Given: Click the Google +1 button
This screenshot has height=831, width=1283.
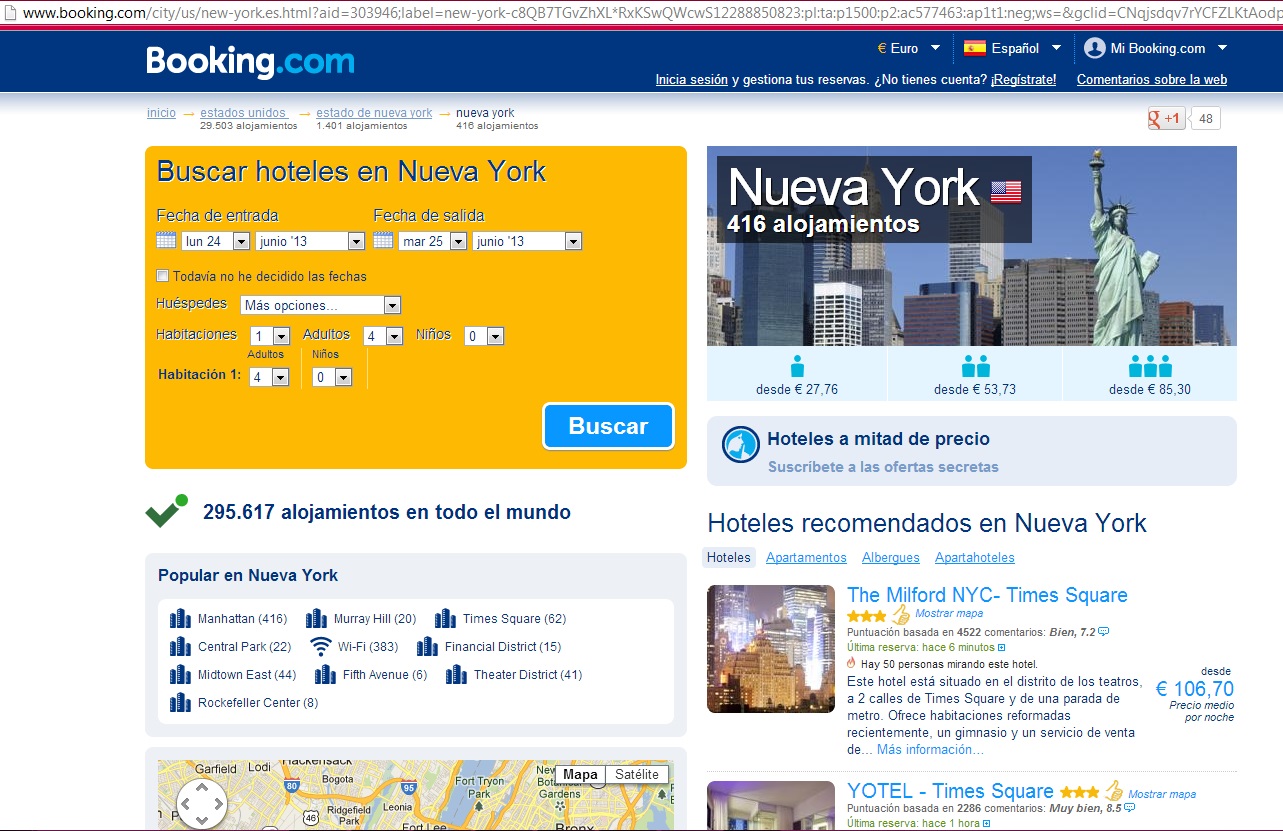Looking at the screenshot, I should point(1166,119).
